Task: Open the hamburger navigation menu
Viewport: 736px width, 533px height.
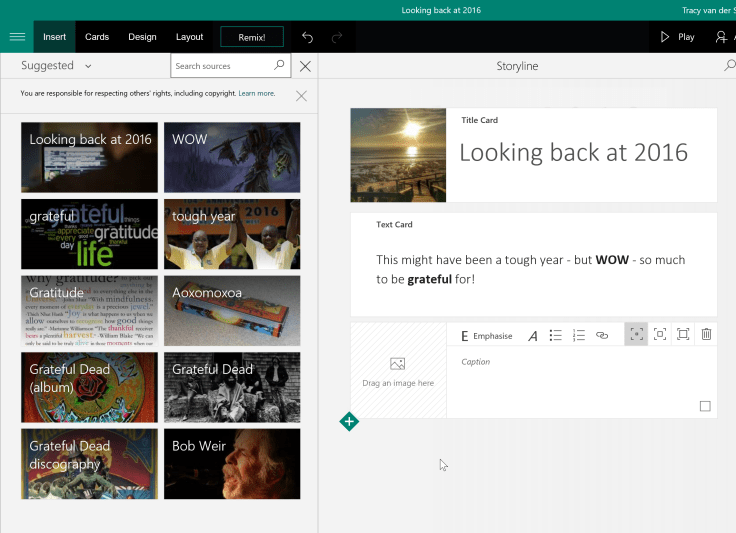Action: coord(16,37)
